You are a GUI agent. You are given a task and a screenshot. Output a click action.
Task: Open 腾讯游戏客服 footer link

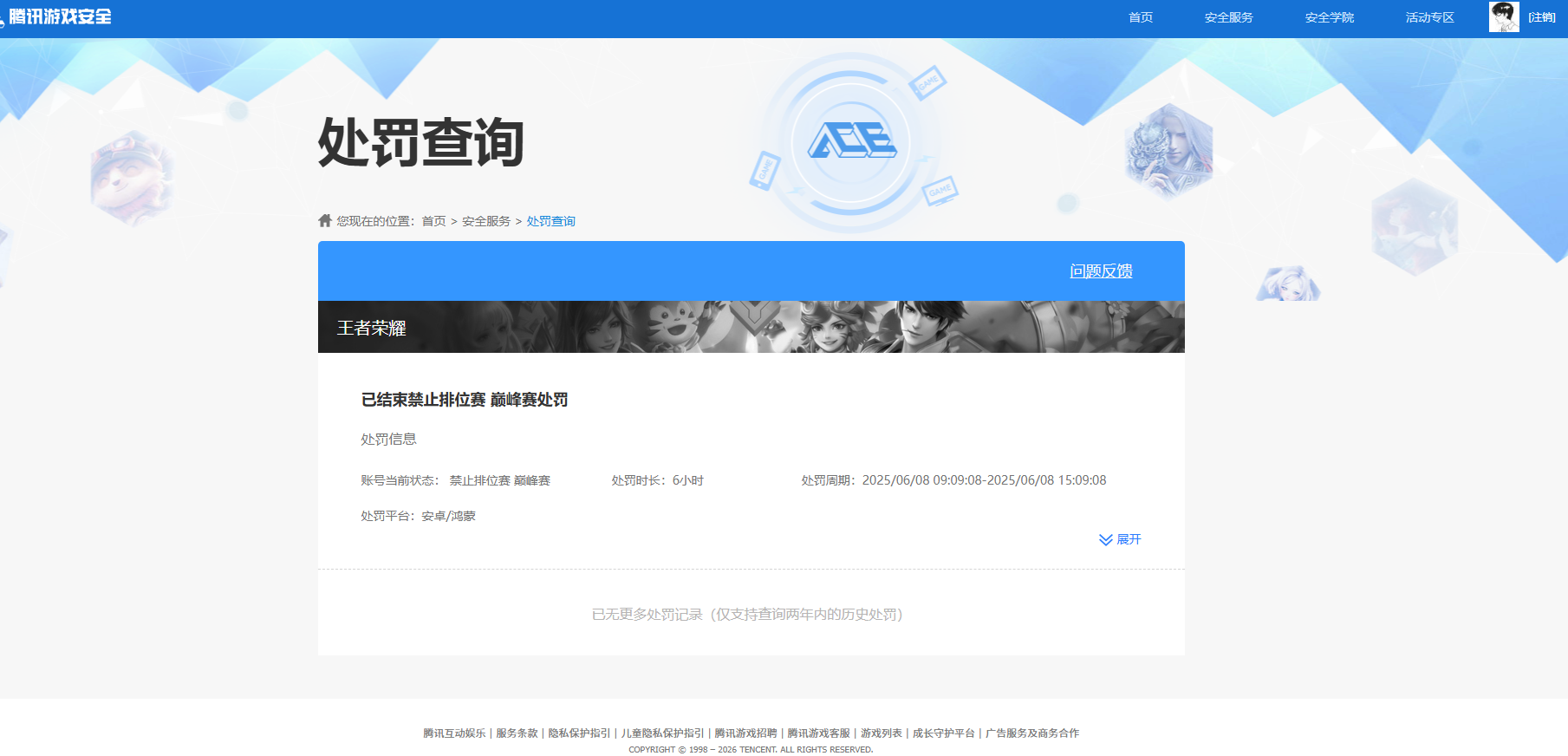click(818, 733)
